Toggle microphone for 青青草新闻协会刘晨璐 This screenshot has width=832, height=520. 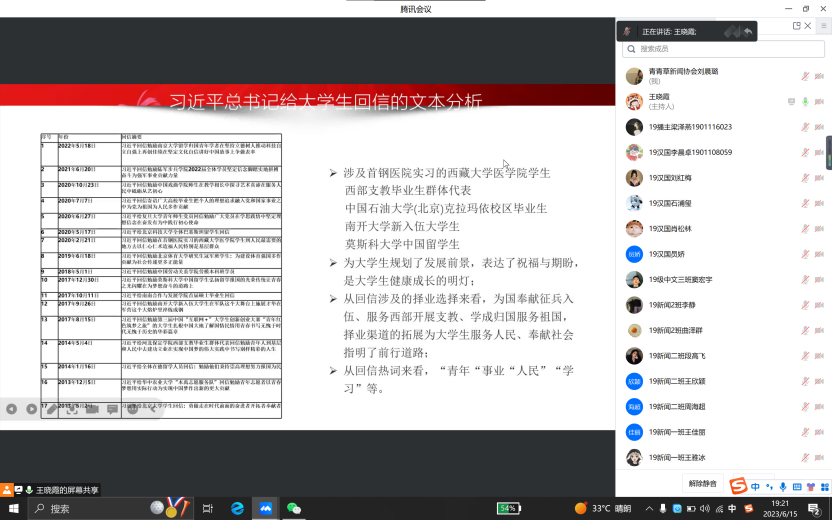[x=805, y=76]
